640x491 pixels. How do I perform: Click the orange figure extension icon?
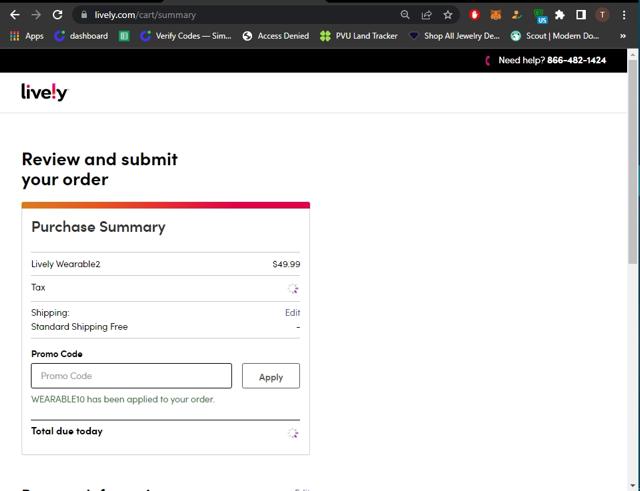(517, 15)
